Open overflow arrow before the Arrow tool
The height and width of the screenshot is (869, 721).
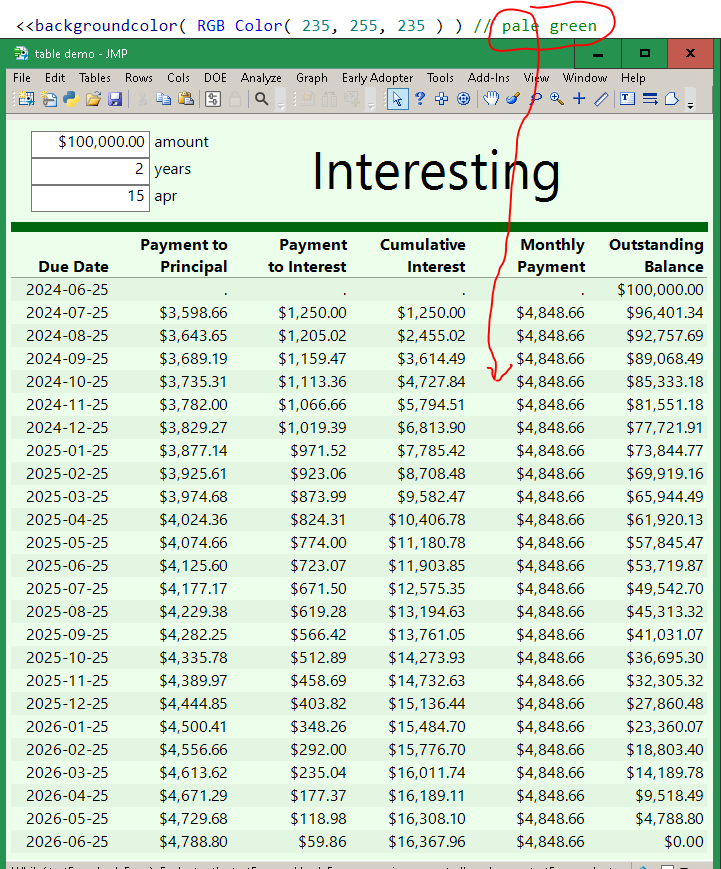pos(371,105)
